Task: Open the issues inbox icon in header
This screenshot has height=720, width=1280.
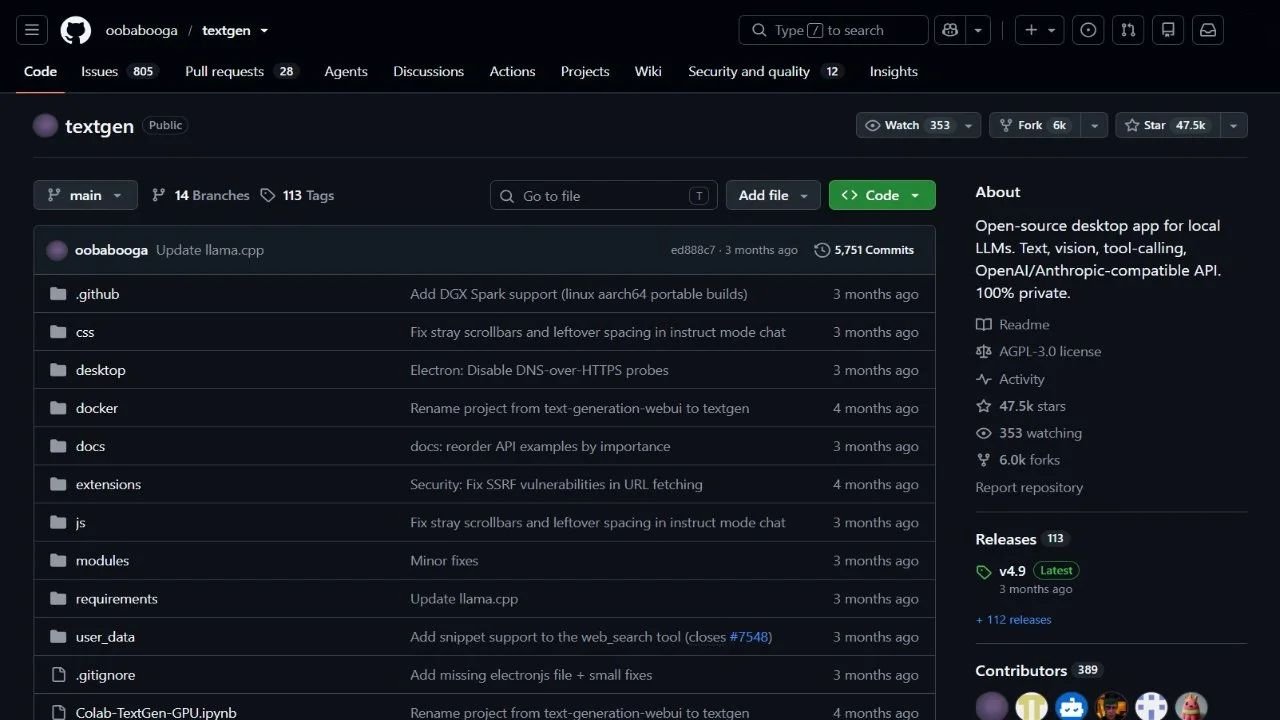Action: pyautogui.click(x=1088, y=30)
